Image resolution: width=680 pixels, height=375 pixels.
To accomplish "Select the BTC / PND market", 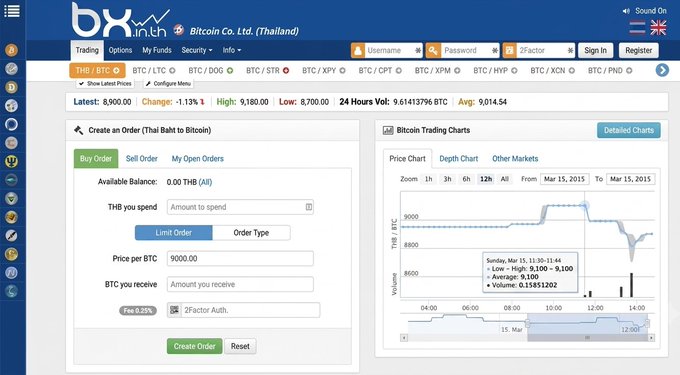I will pos(610,70).
